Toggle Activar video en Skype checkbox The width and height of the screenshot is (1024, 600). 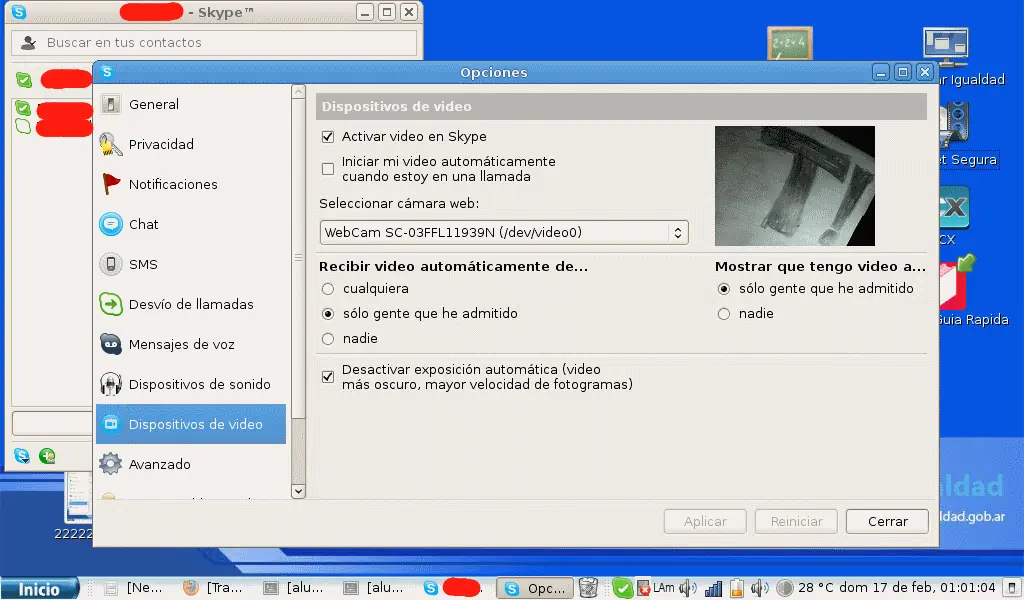point(327,137)
